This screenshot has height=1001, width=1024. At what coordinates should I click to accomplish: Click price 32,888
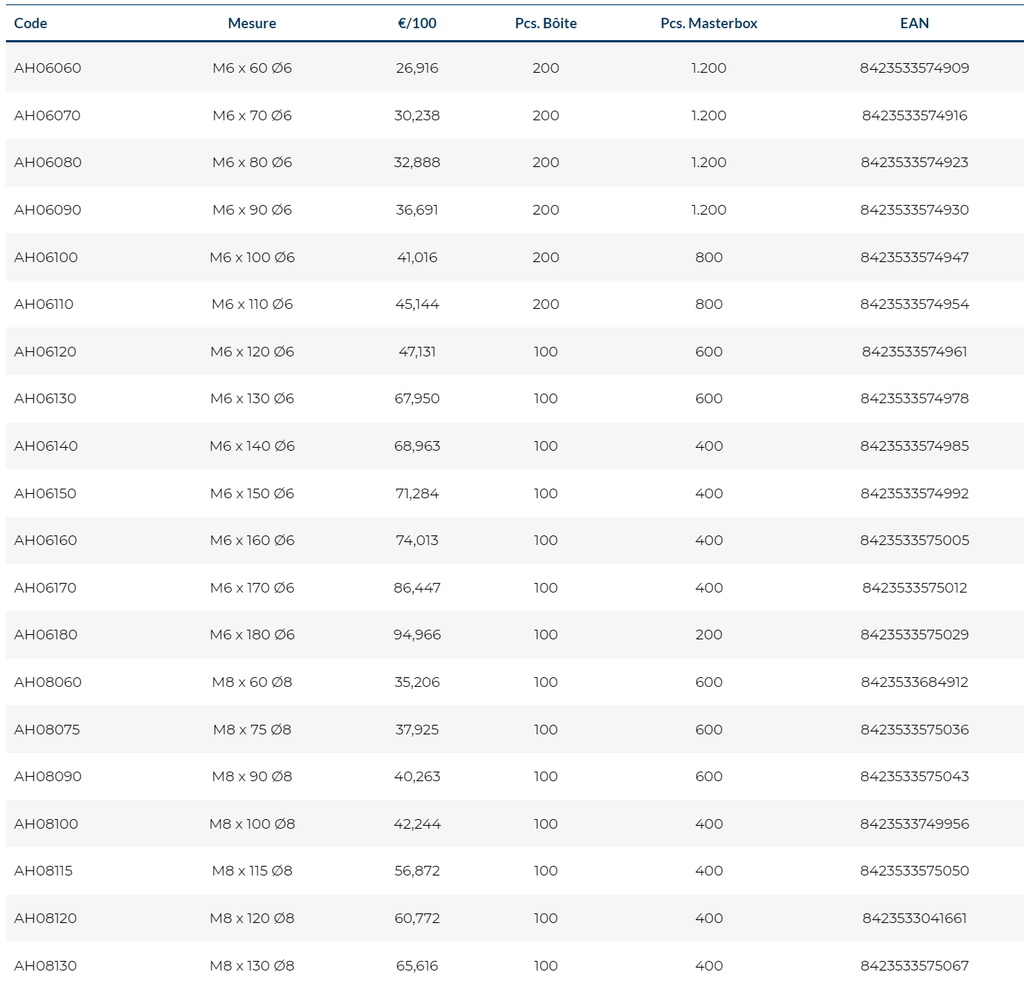417,163
